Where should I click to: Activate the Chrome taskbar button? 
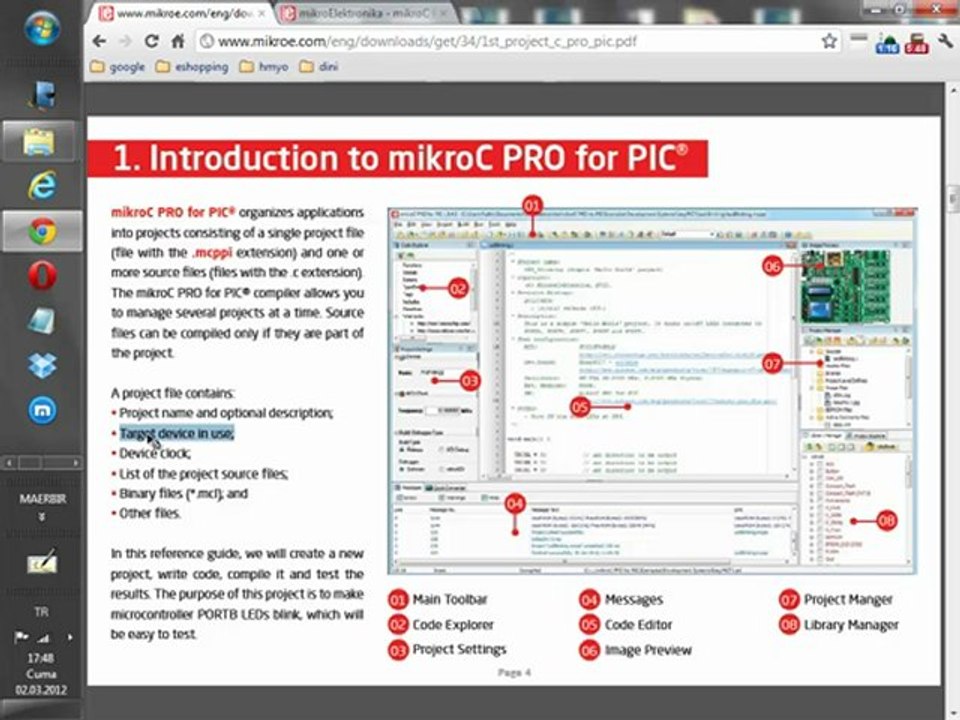[42, 231]
